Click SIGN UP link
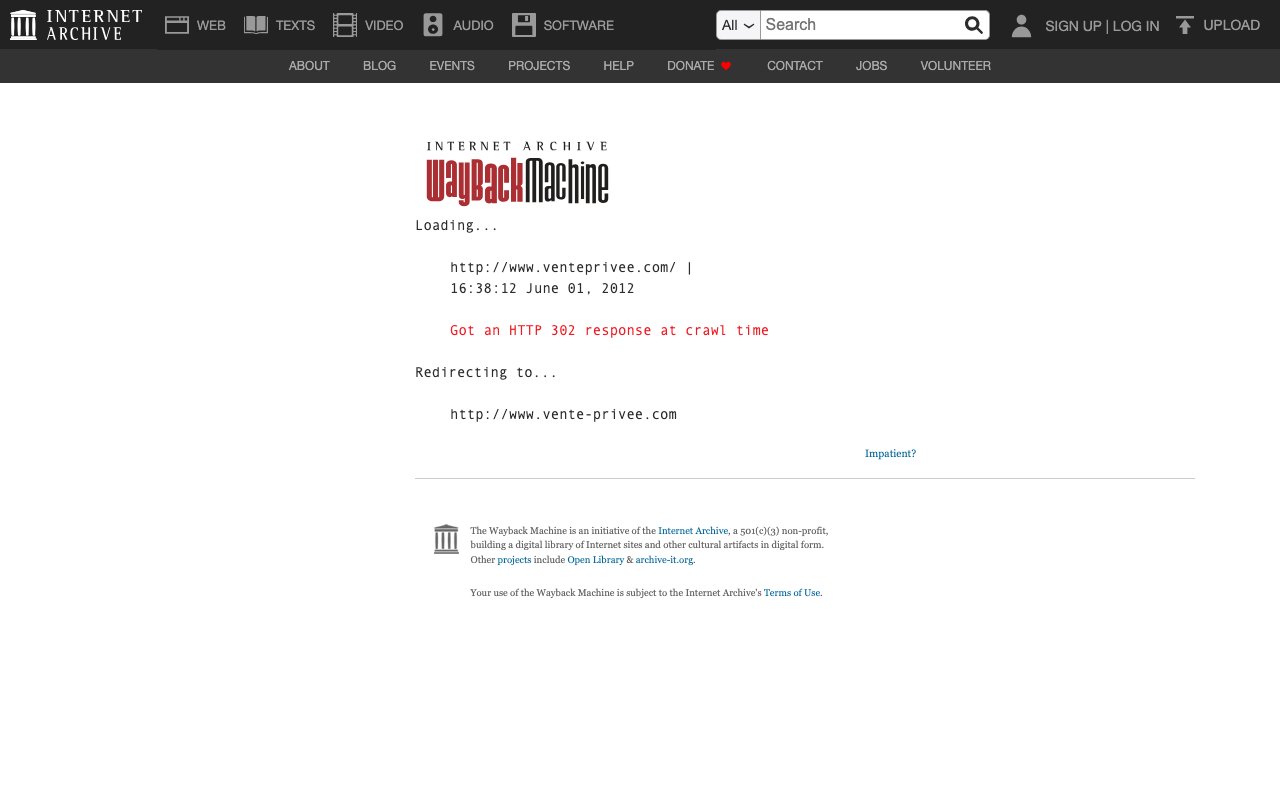The height and width of the screenshot is (800, 1280). click(1073, 26)
